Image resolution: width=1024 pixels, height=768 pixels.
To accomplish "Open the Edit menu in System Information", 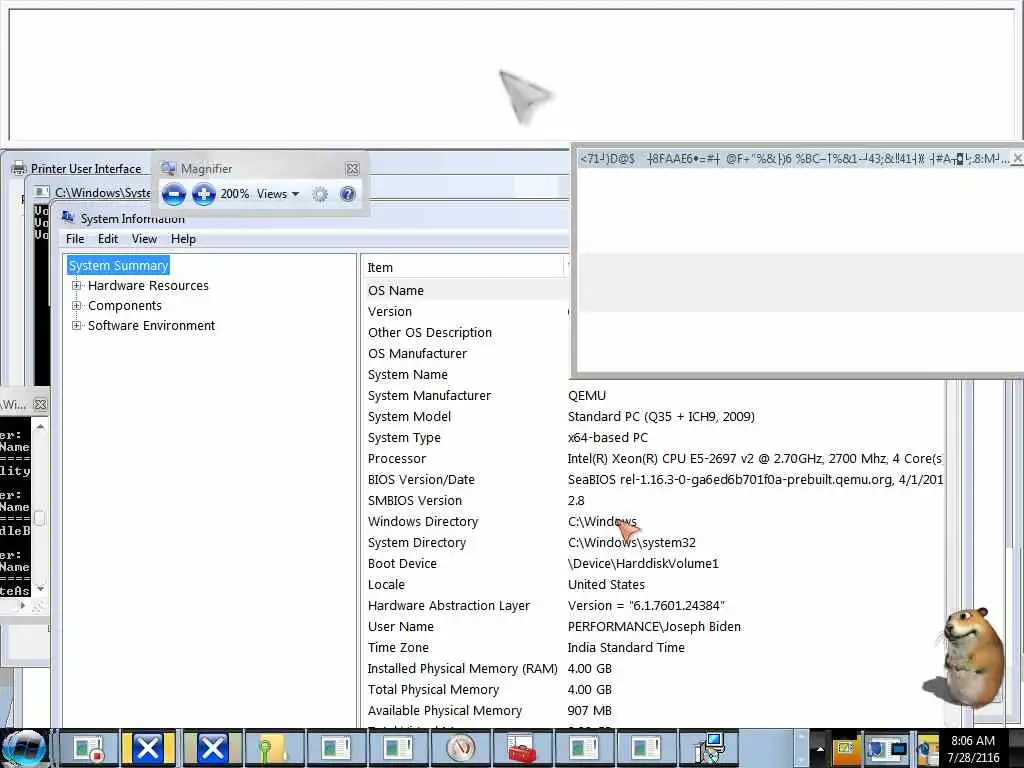I will pyautogui.click(x=108, y=239).
